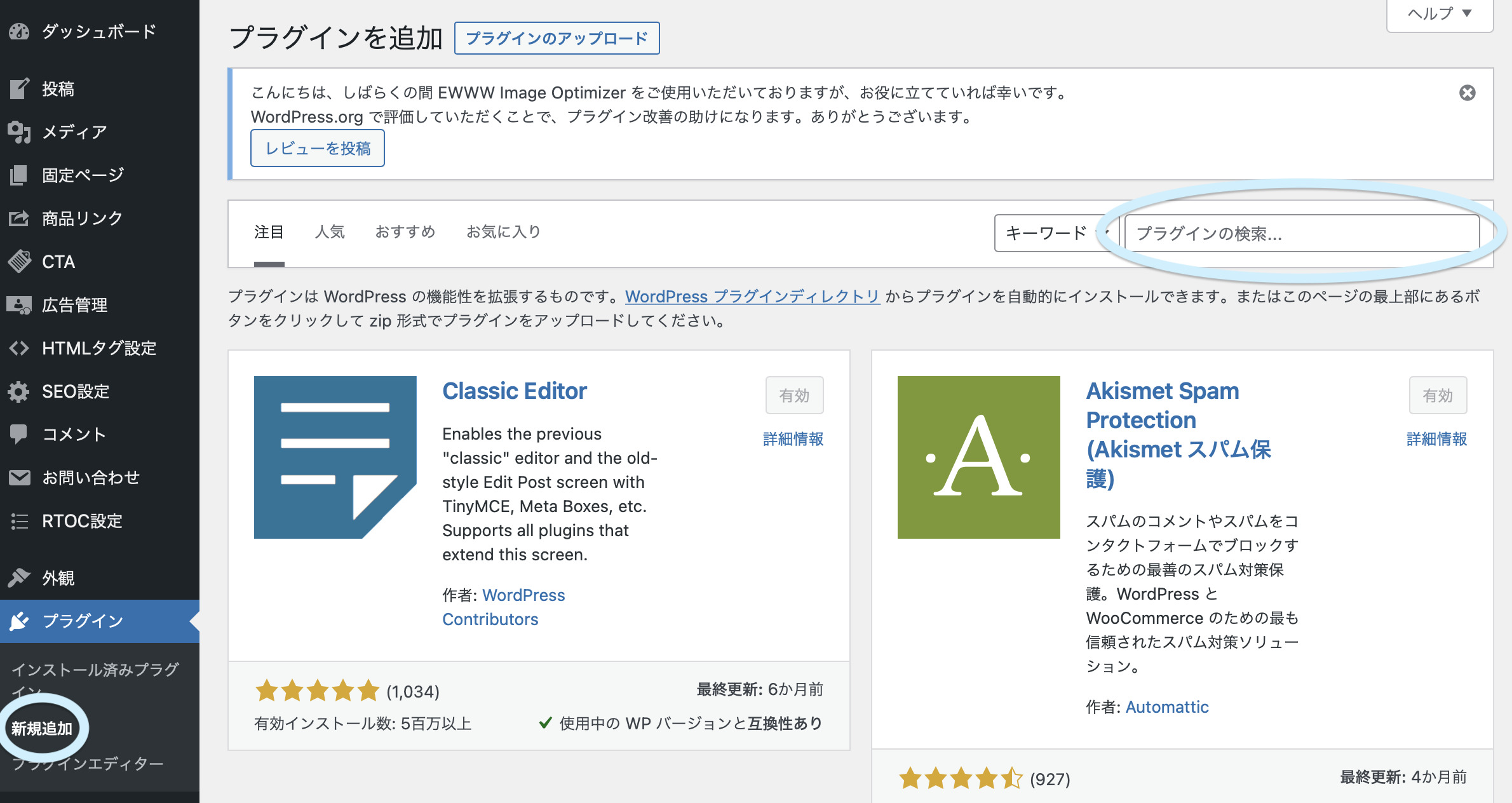Switch to the 注目 tab
1512x803 pixels.
tap(269, 232)
